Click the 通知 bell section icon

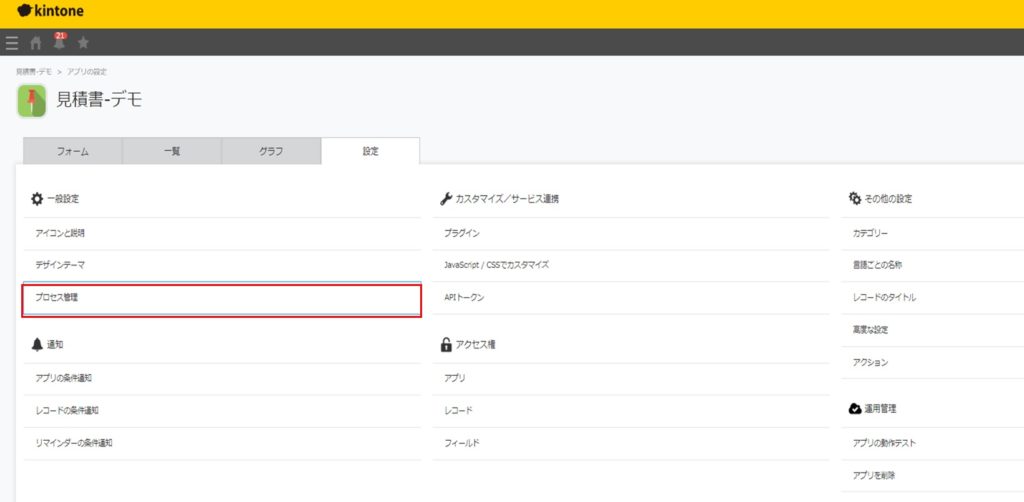(x=37, y=345)
